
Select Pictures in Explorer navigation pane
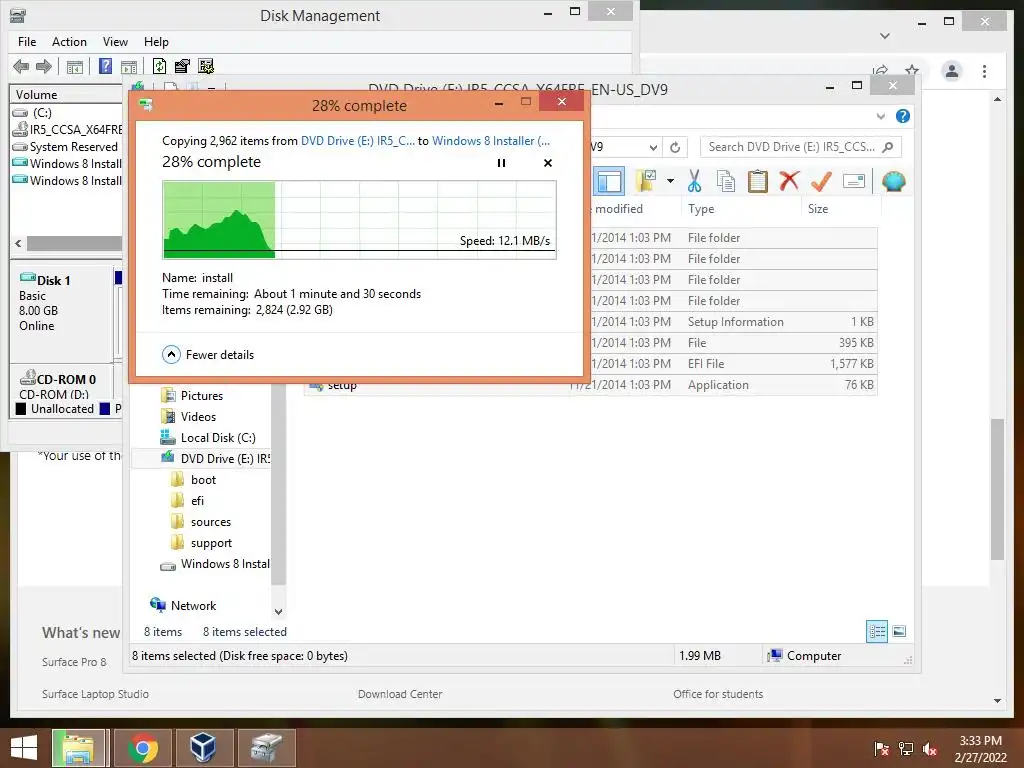pyautogui.click(x=201, y=396)
